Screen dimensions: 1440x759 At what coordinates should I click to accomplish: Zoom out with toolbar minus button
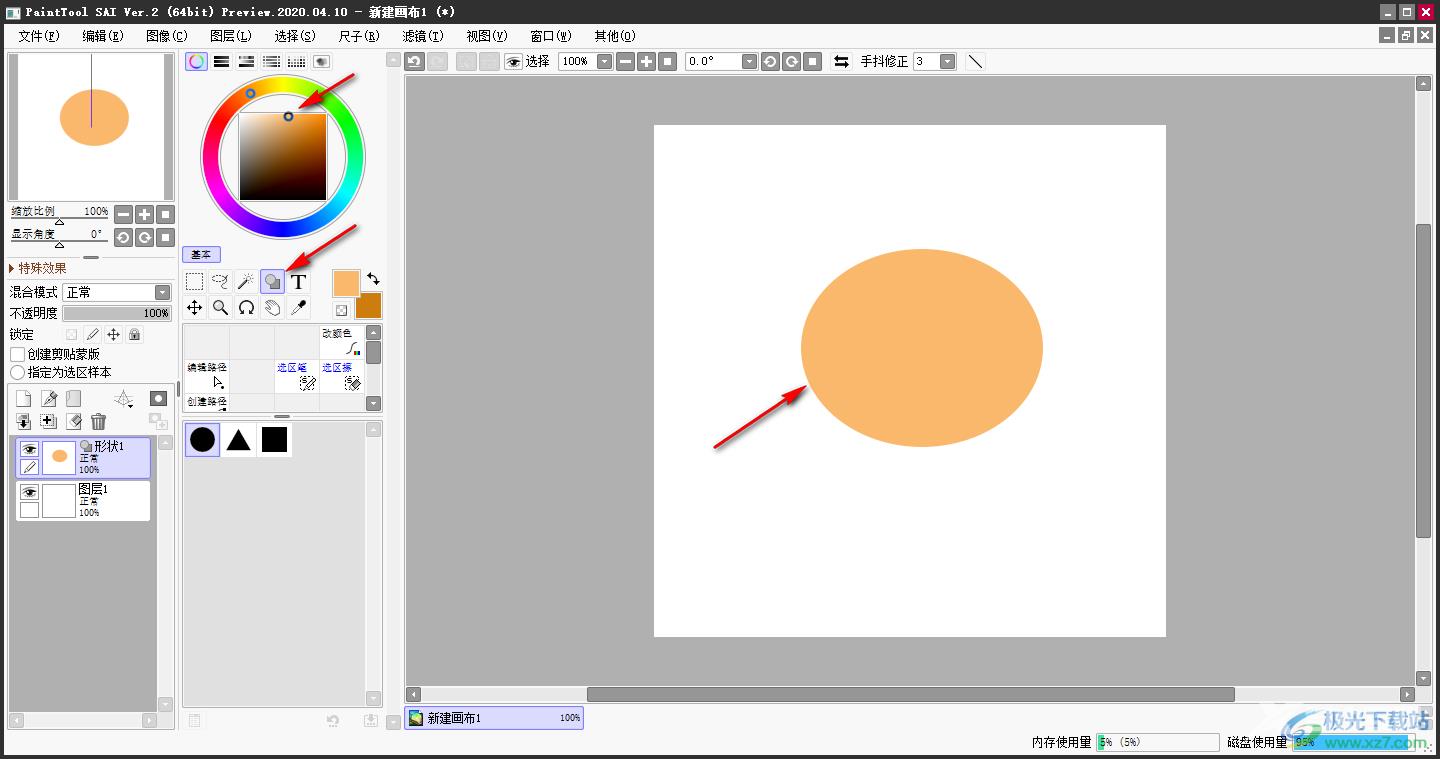625,61
